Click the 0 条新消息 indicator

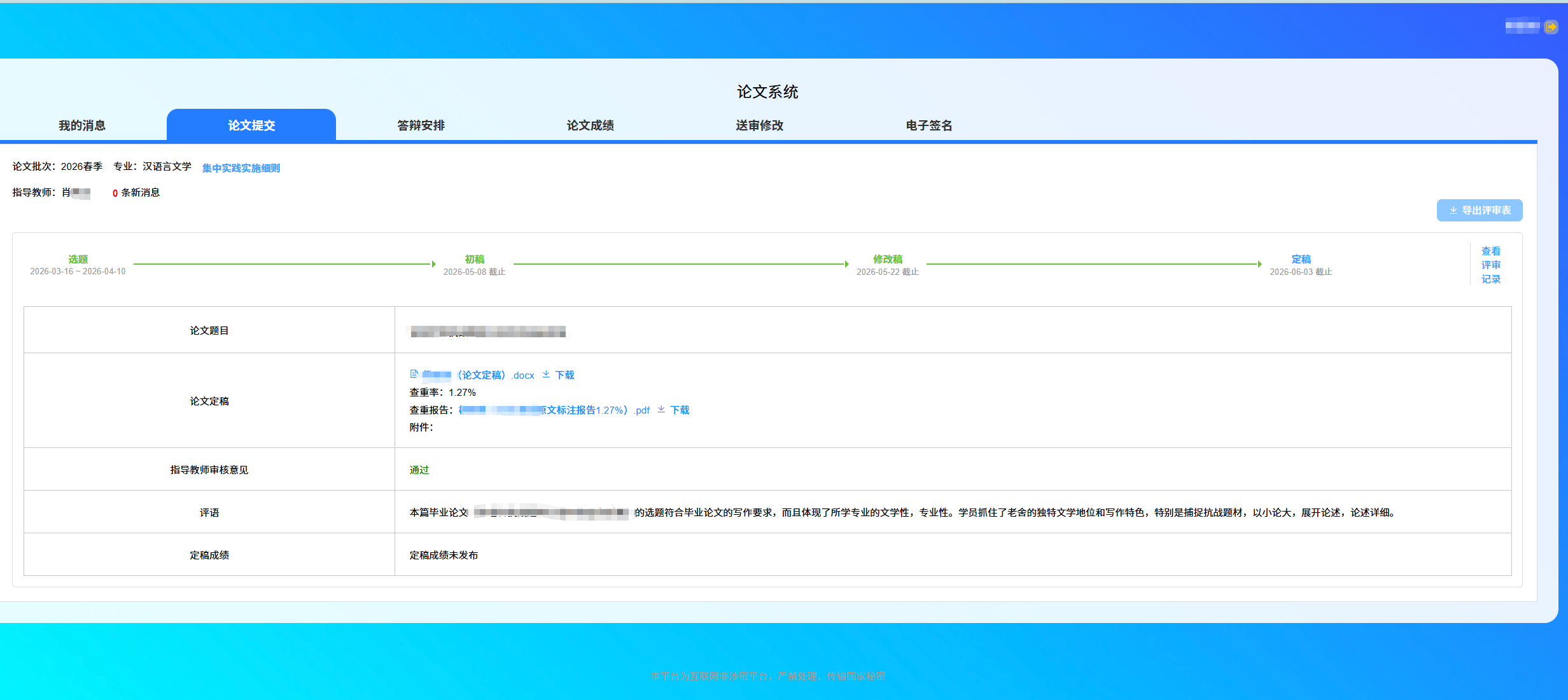pyautogui.click(x=136, y=193)
